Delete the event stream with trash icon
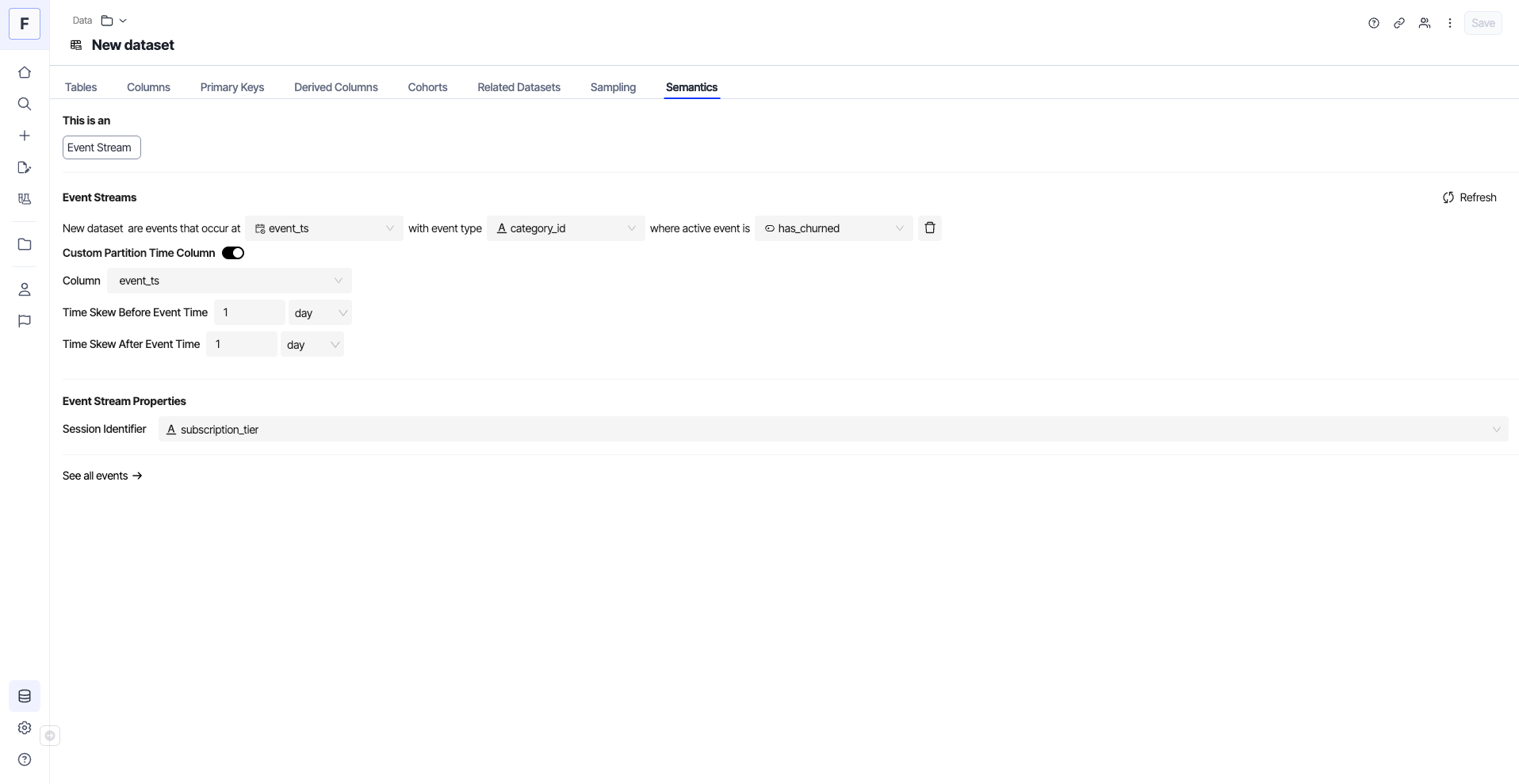1519x784 pixels. tap(930, 228)
